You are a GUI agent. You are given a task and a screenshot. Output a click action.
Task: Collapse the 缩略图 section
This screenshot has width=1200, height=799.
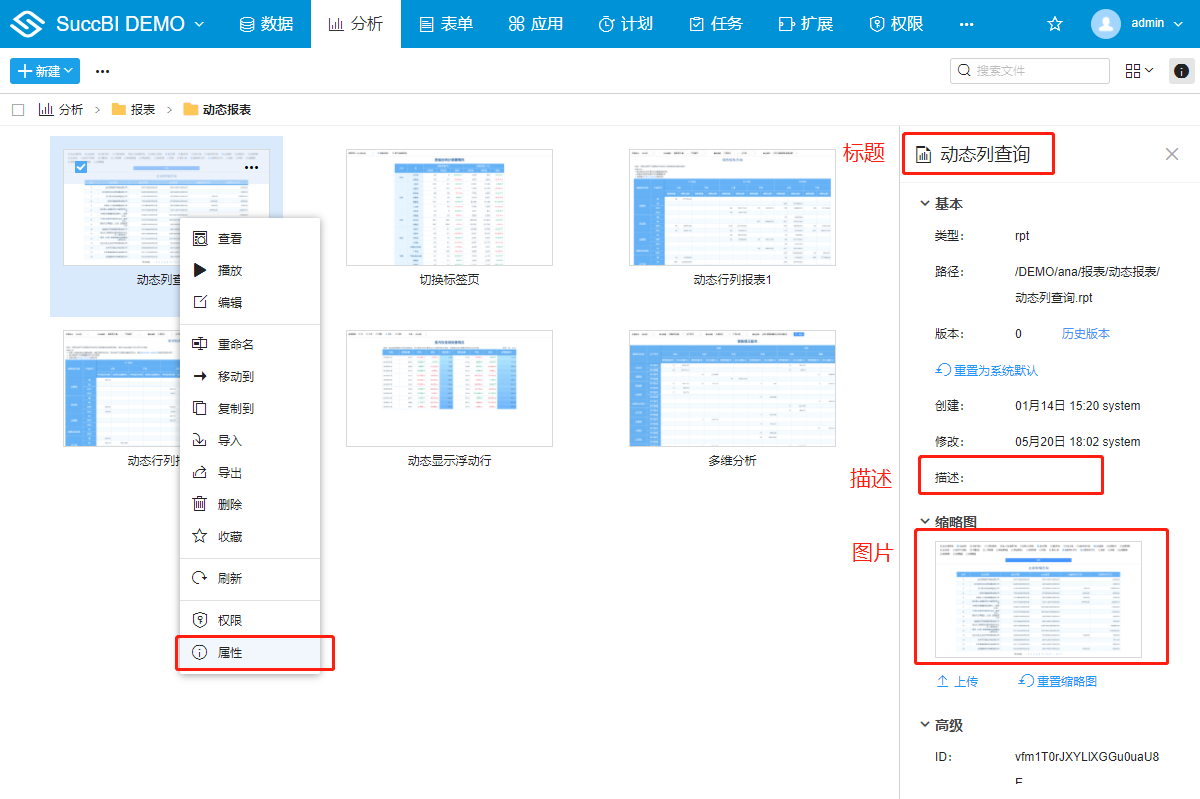[924, 522]
